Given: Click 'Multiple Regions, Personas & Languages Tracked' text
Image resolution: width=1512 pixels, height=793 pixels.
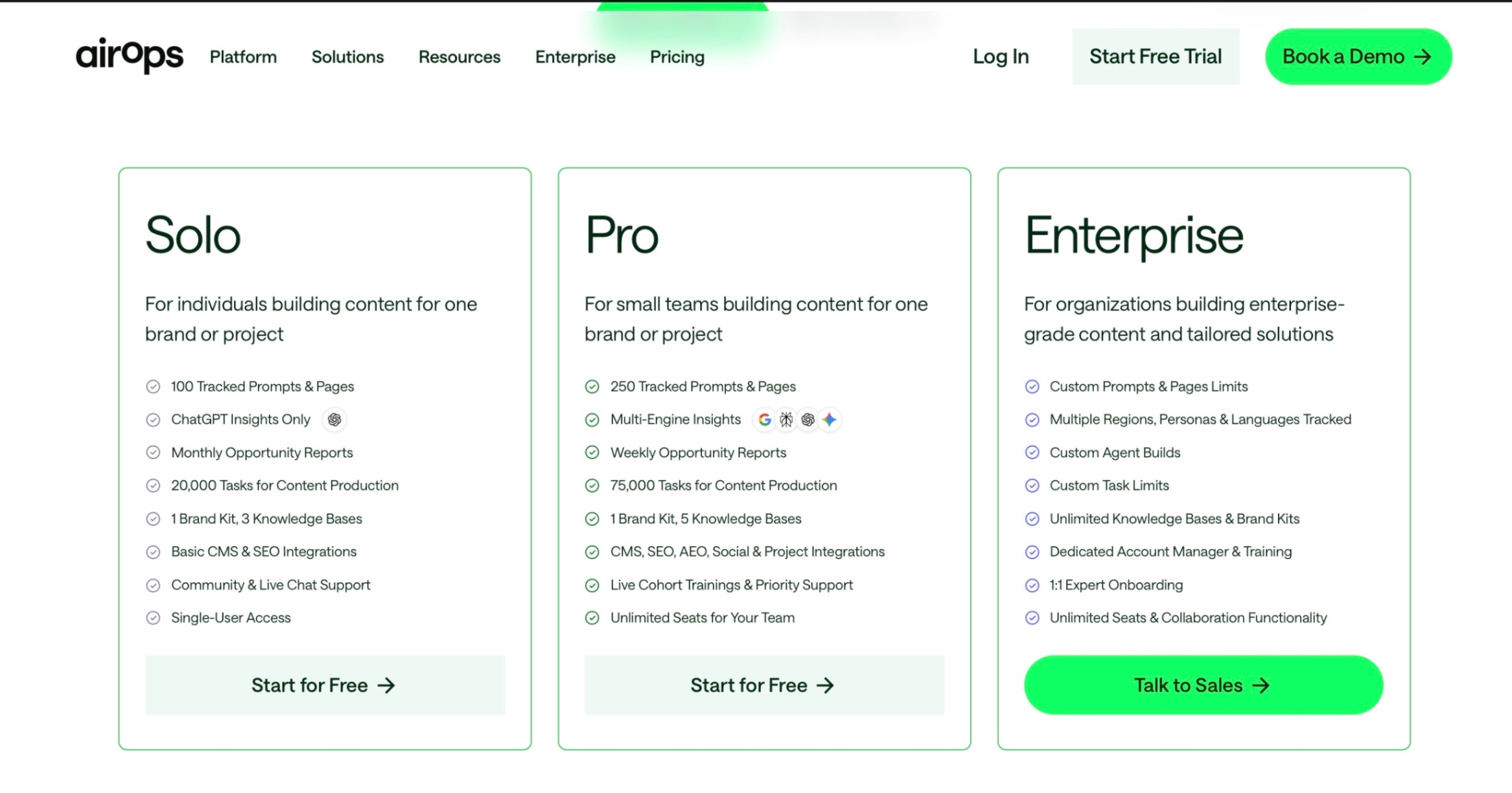Looking at the screenshot, I should click(1200, 420).
